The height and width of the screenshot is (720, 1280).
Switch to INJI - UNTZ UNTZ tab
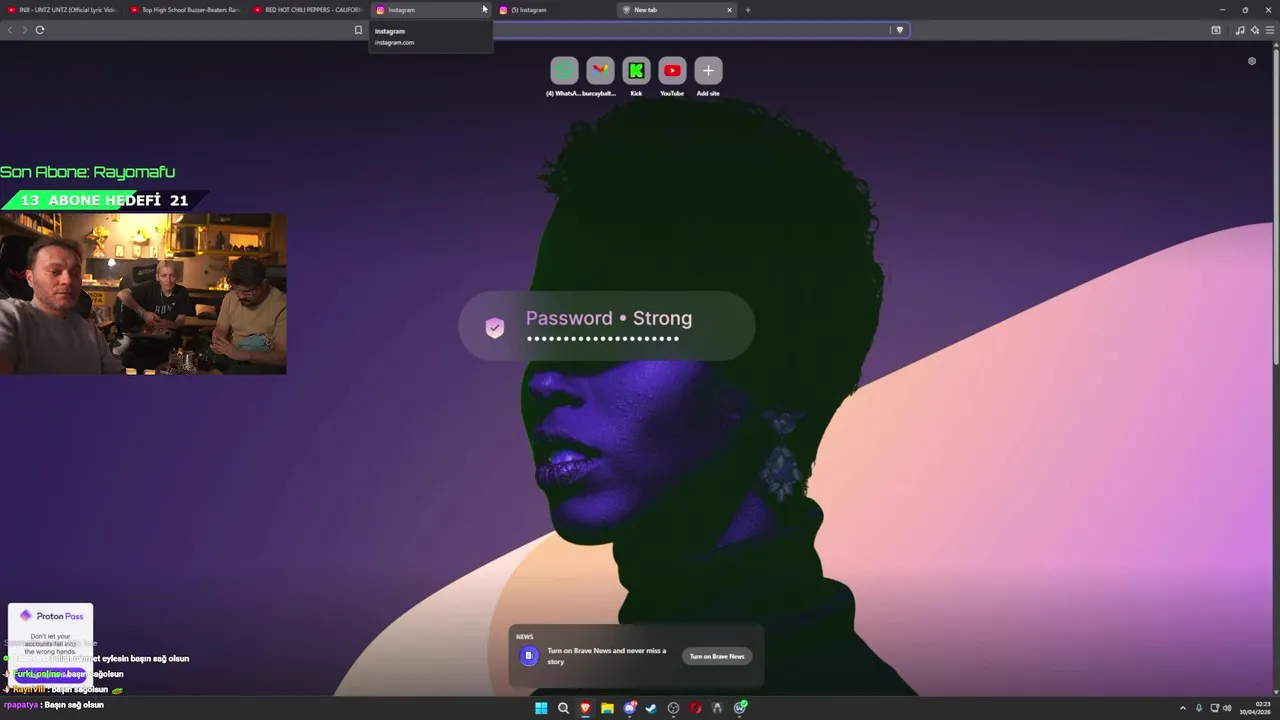tap(62, 10)
